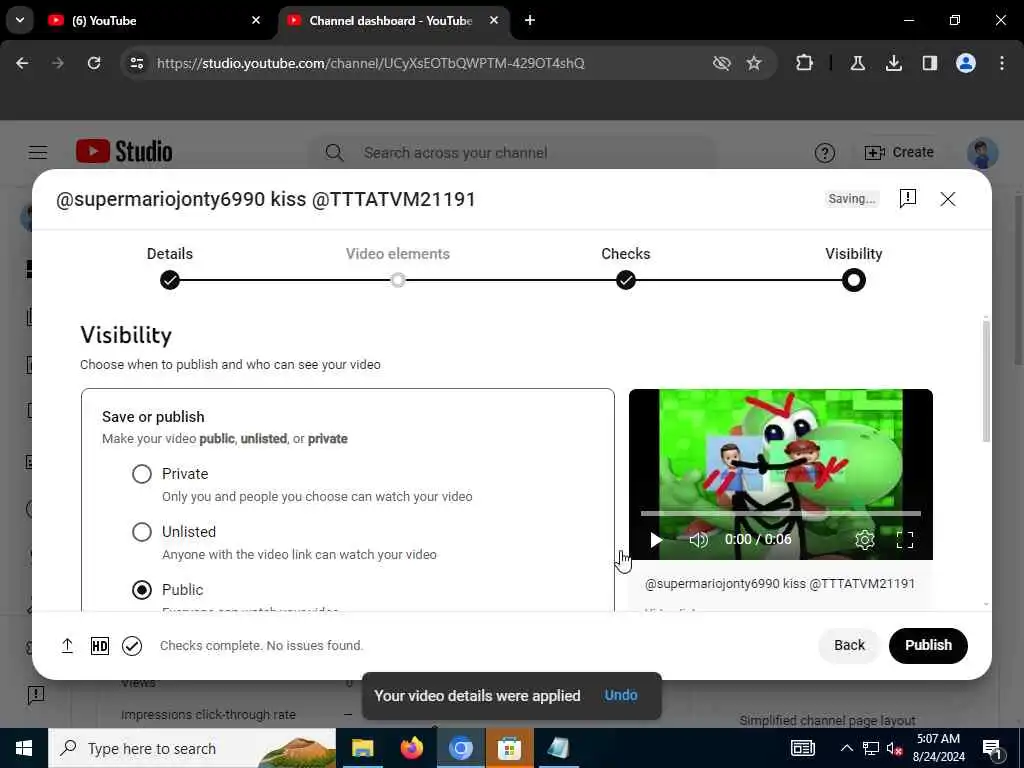This screenshot has height=768, width=1024.
Task: Open Microsoft Store from taskbar
Action: (x=509, y=748)
